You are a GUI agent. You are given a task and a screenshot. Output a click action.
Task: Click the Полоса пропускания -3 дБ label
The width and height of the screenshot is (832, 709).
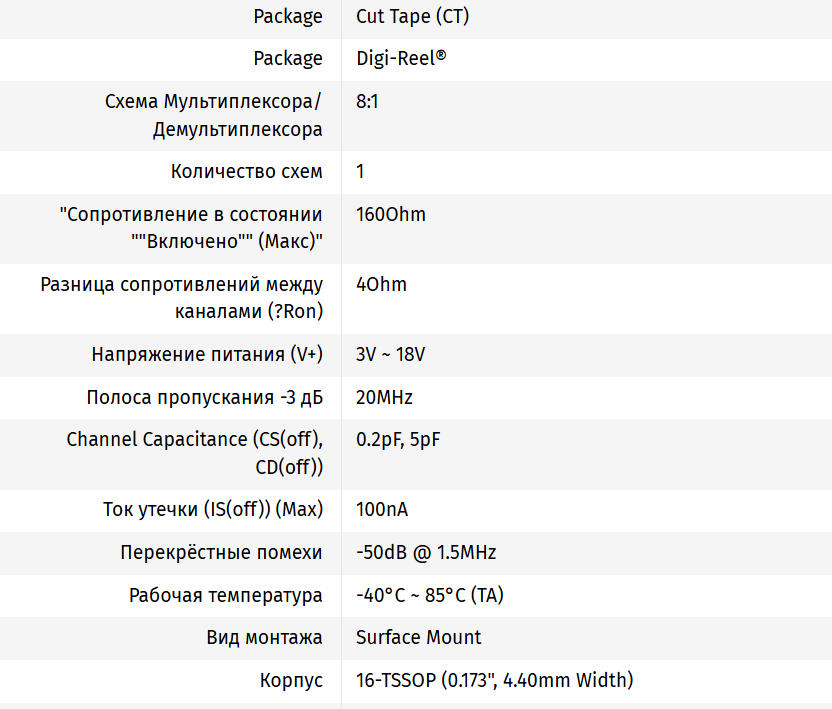pyautogui.click(x=205, y=397)
